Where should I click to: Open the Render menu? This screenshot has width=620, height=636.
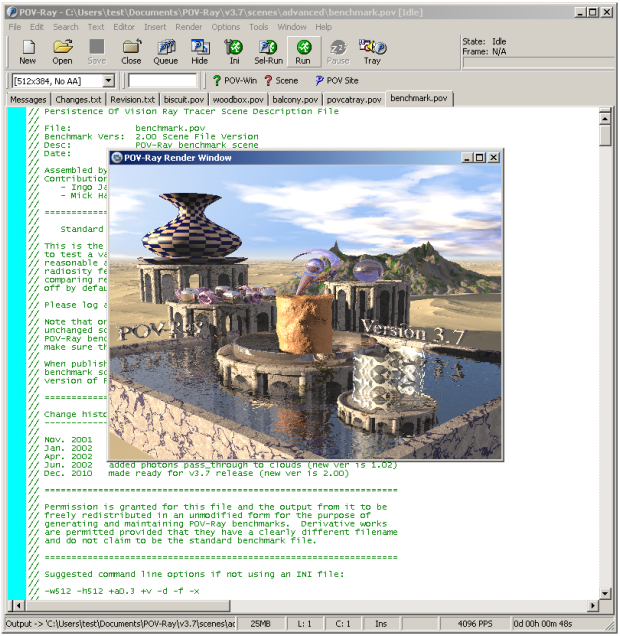[189, 27]
